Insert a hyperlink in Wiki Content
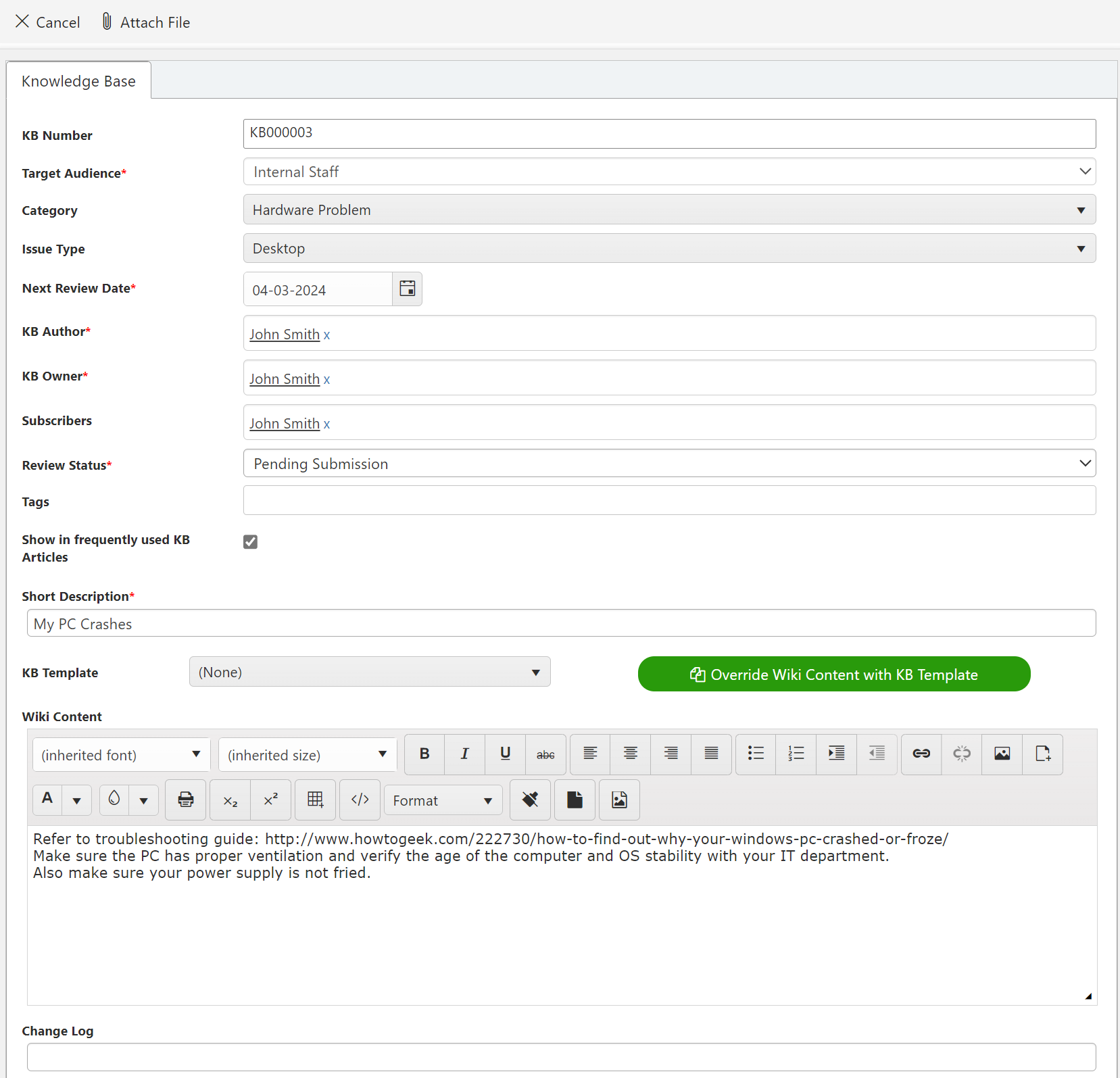The height and width of the screenshot is (1078, 1120). pyautogui.click(x=921, y=754)
